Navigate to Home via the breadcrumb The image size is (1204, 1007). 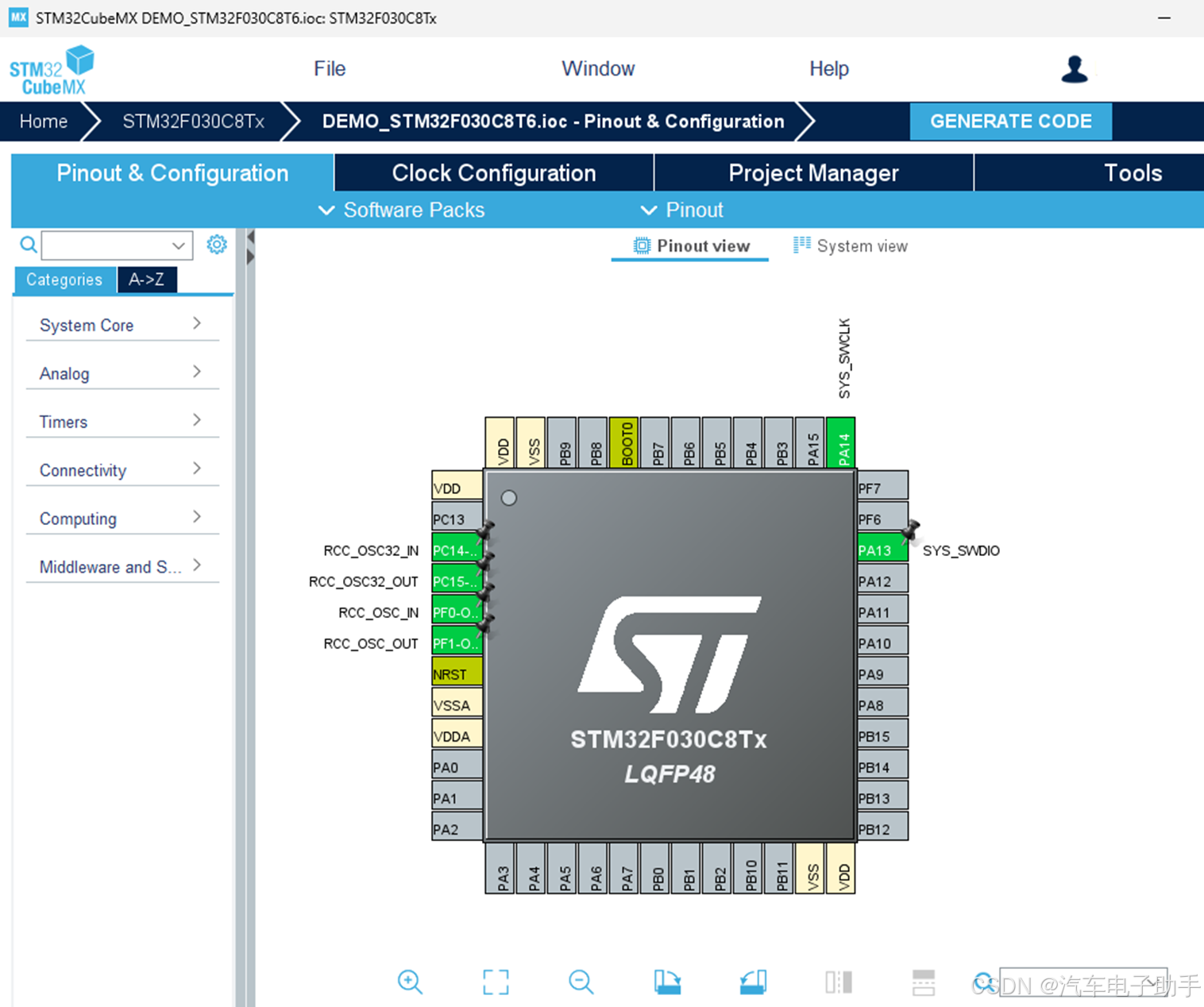point(43,121)
